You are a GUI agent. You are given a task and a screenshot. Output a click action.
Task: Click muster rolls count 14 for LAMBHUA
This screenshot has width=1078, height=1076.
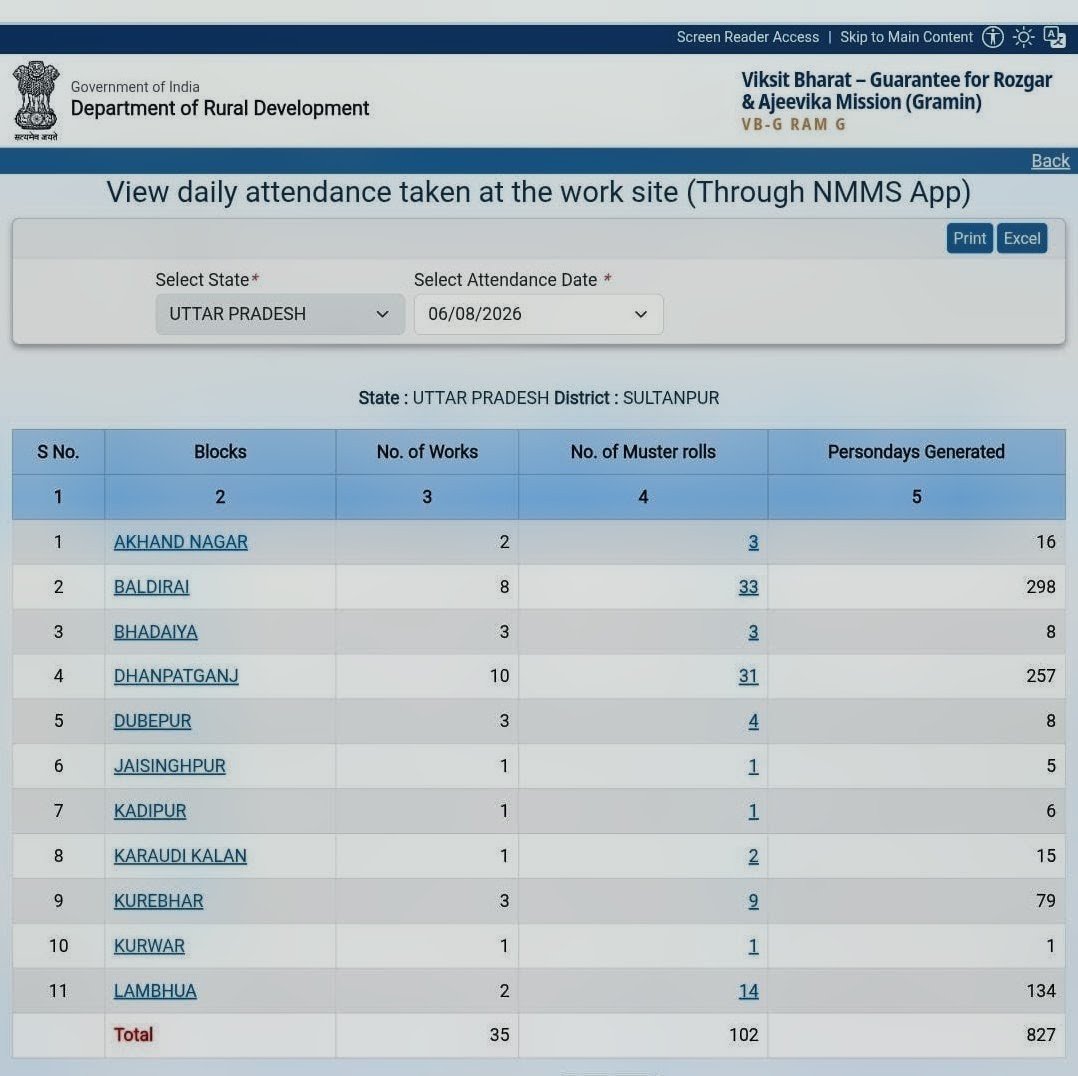pos(748,991)
